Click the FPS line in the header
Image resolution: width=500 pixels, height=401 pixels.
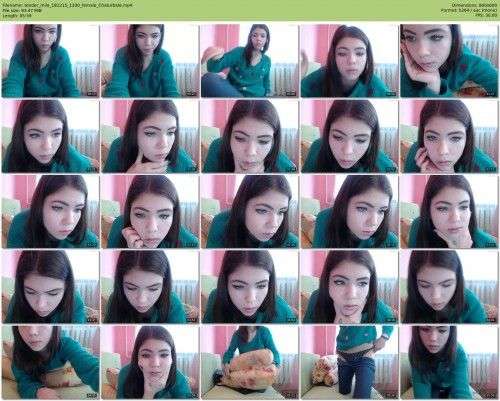click(x=486, y=15)
